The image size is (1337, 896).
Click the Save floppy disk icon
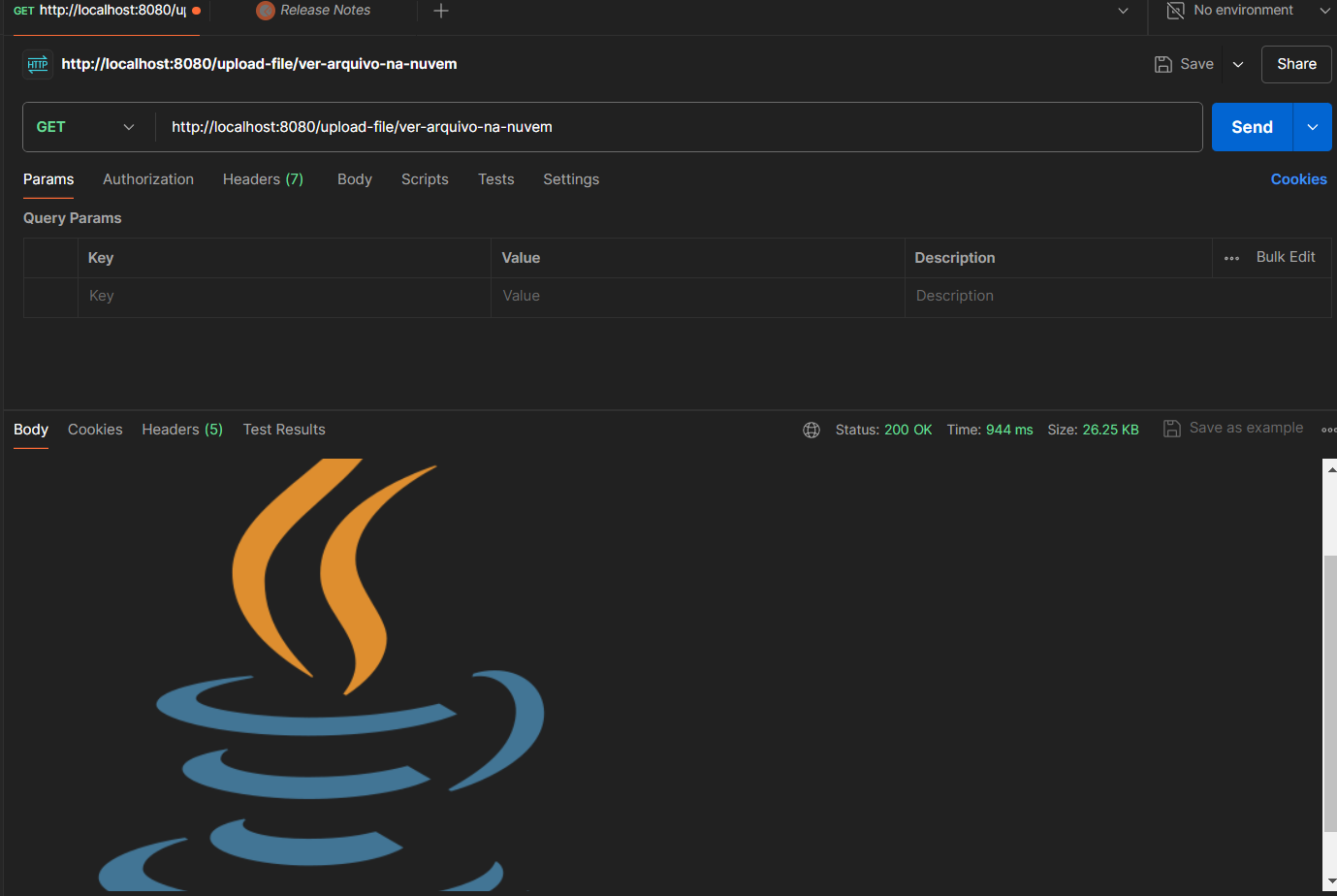click(x=1163, y=64)
